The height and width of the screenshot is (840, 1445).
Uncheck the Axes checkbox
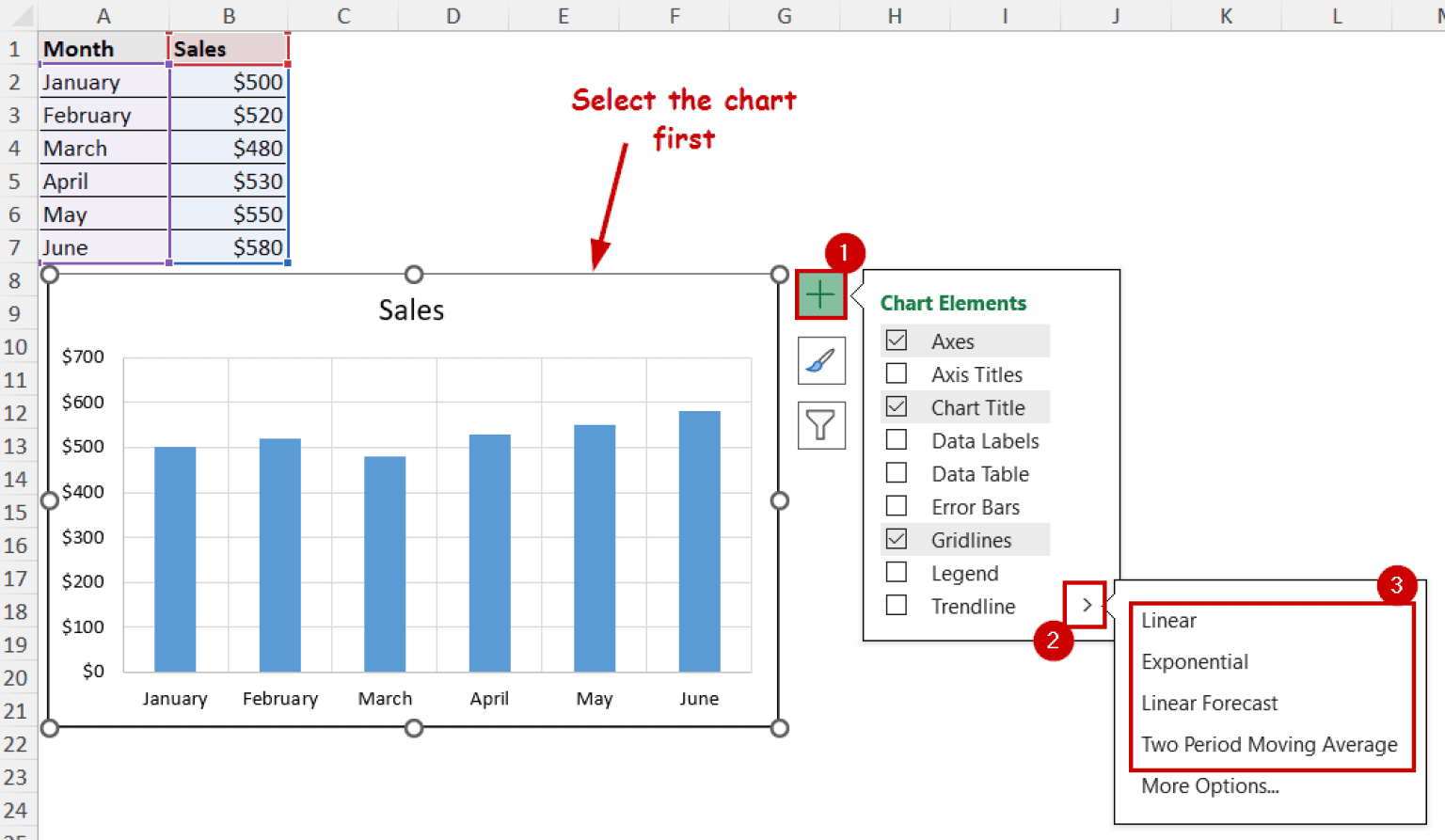tap(895, 341)
